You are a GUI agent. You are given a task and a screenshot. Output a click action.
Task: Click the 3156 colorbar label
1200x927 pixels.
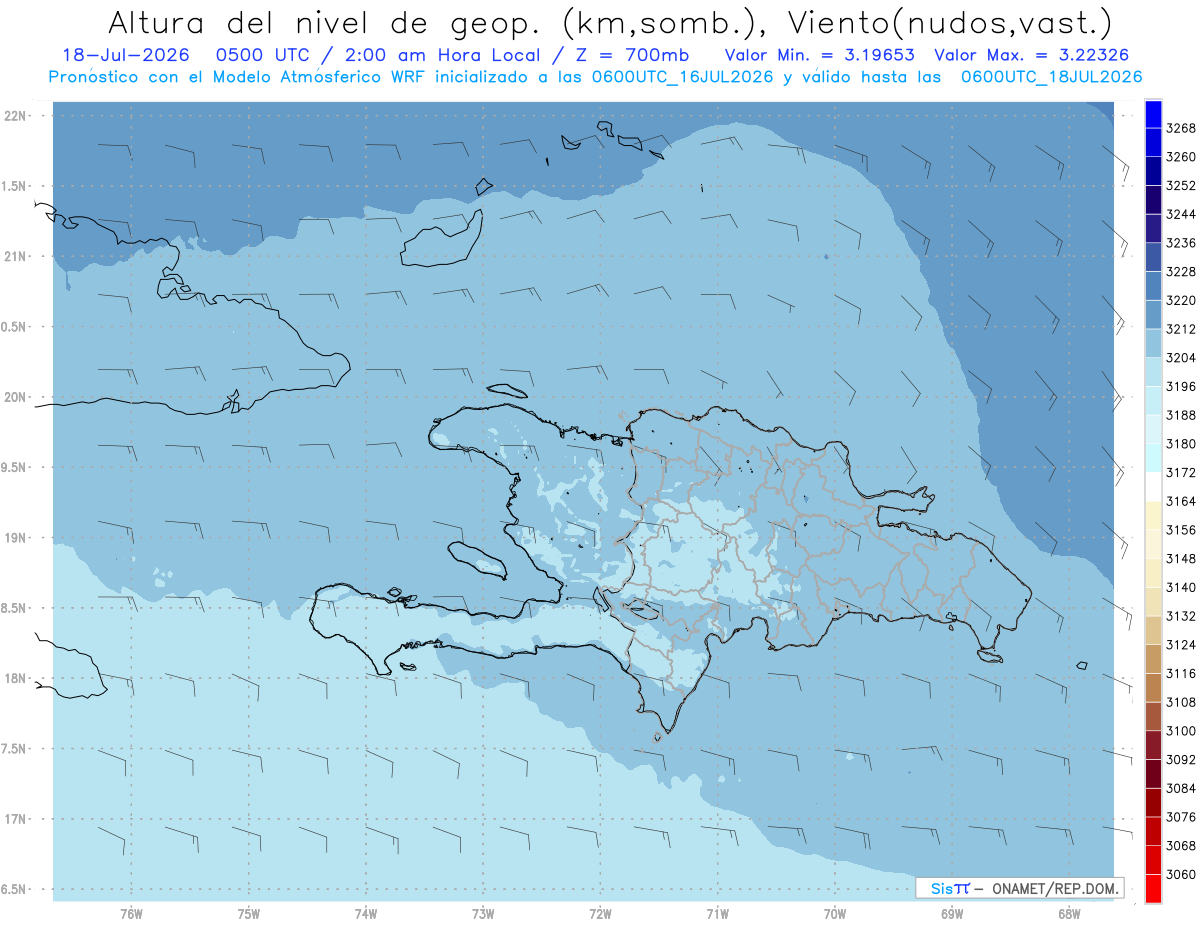point(1180,530)
